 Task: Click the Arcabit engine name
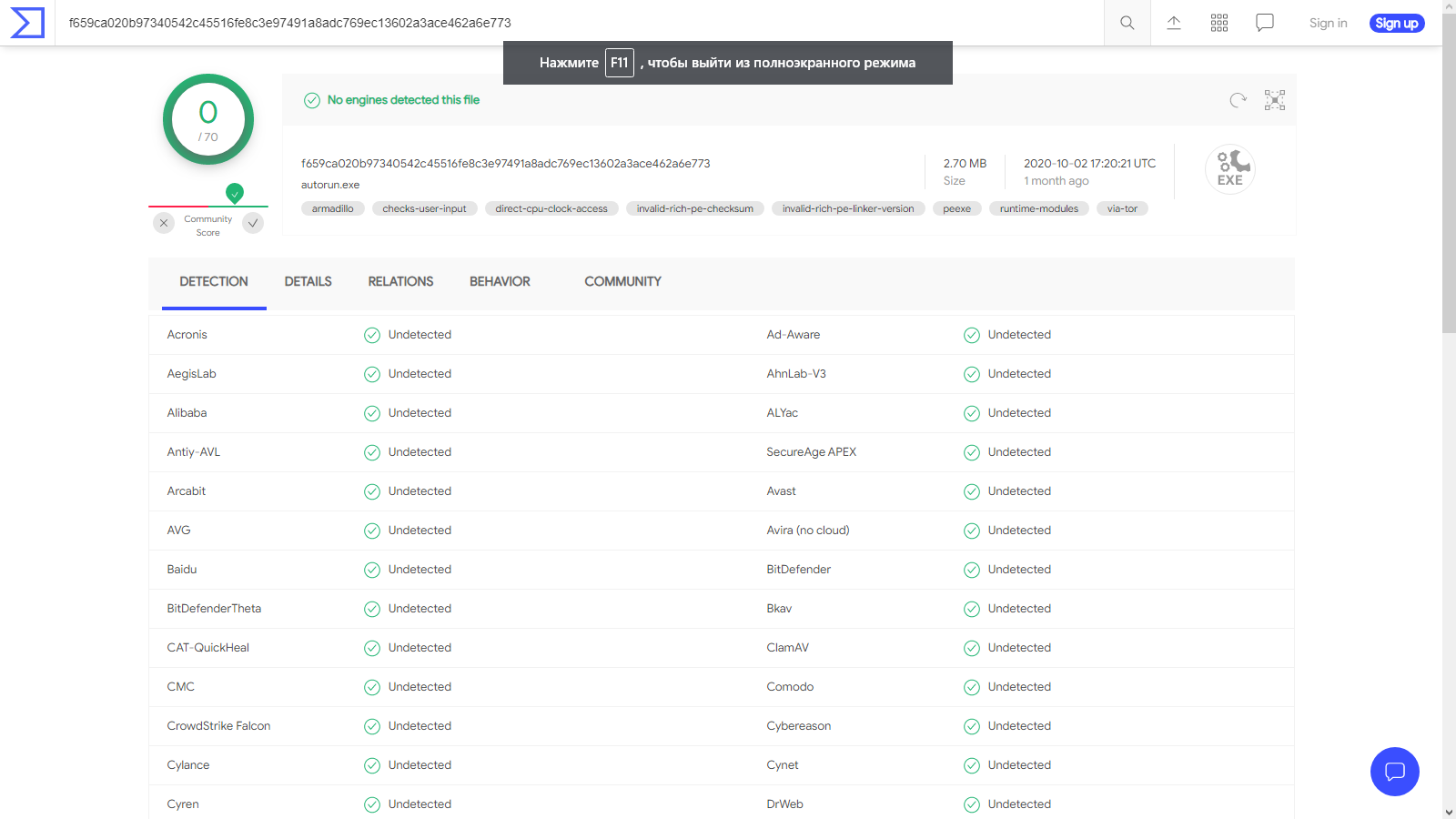(x=186, y=491)
